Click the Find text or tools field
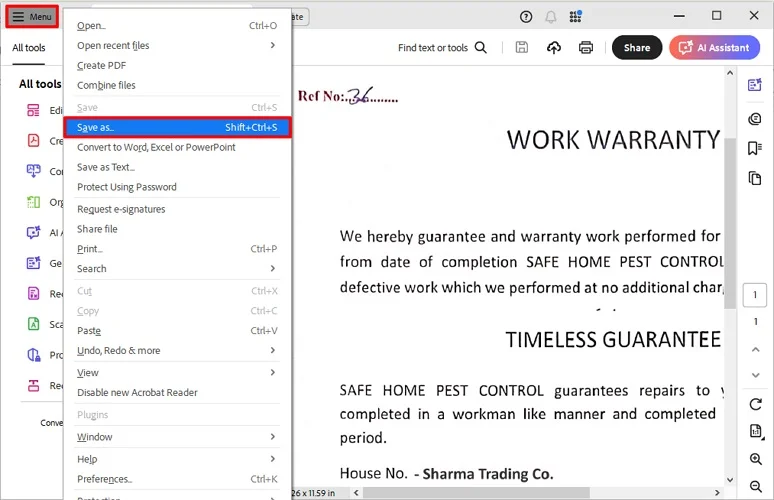The width and height of the screenshot is (774, 500). tap(442, 47)
